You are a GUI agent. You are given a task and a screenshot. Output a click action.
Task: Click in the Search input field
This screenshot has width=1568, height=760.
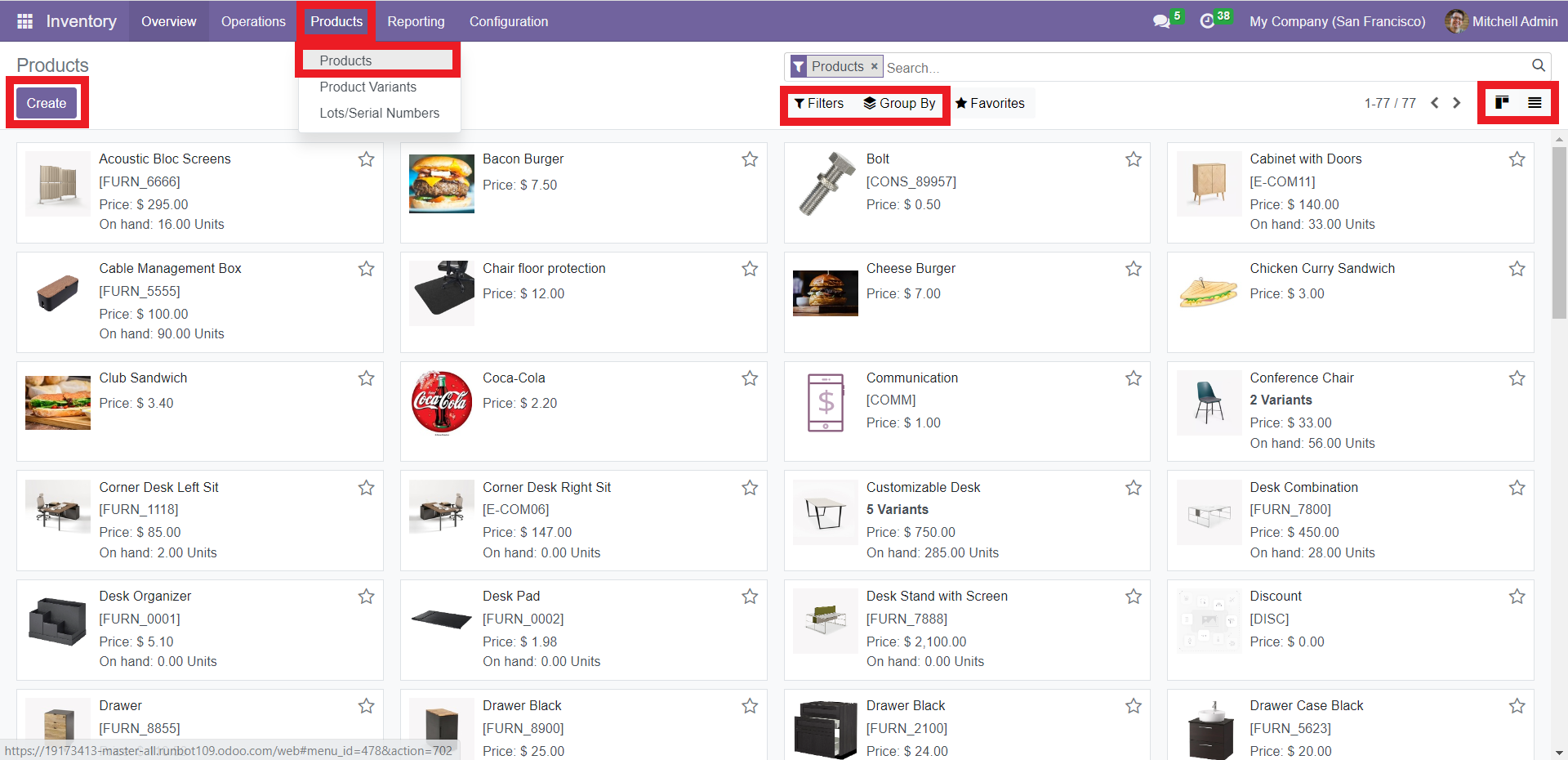(x=1205, y=68)
